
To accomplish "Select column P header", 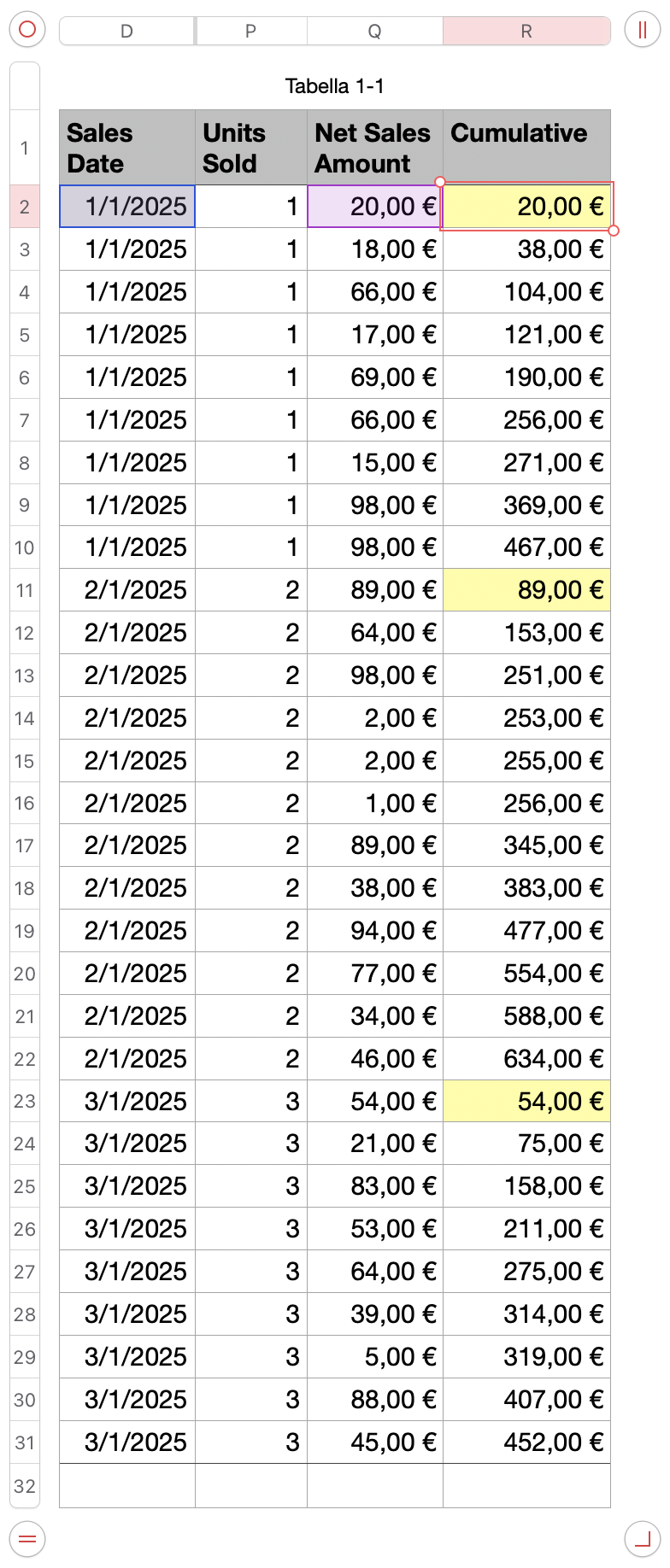I will coord(250,32).
